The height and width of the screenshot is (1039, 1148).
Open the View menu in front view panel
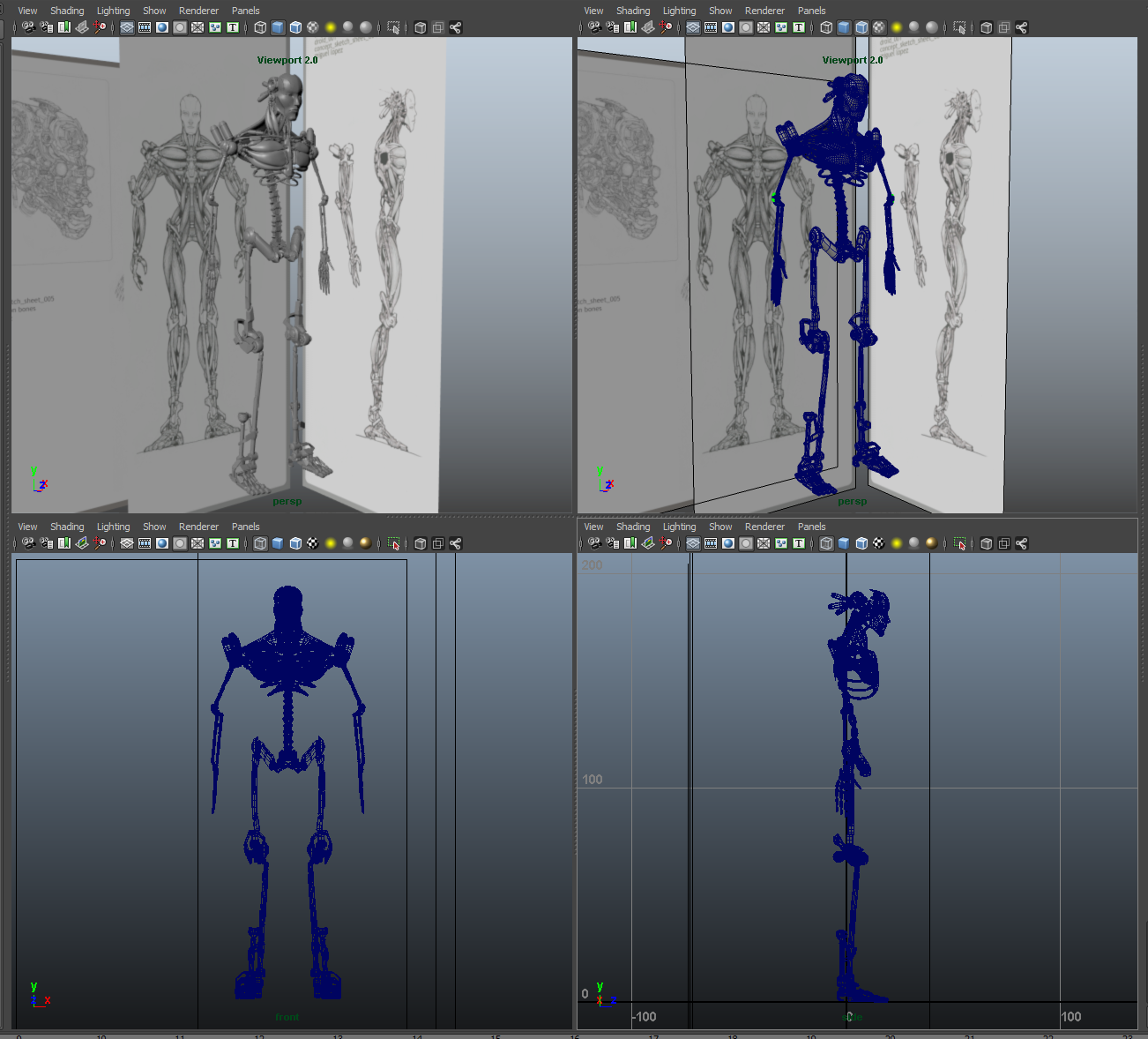click(x=27, y=527)
